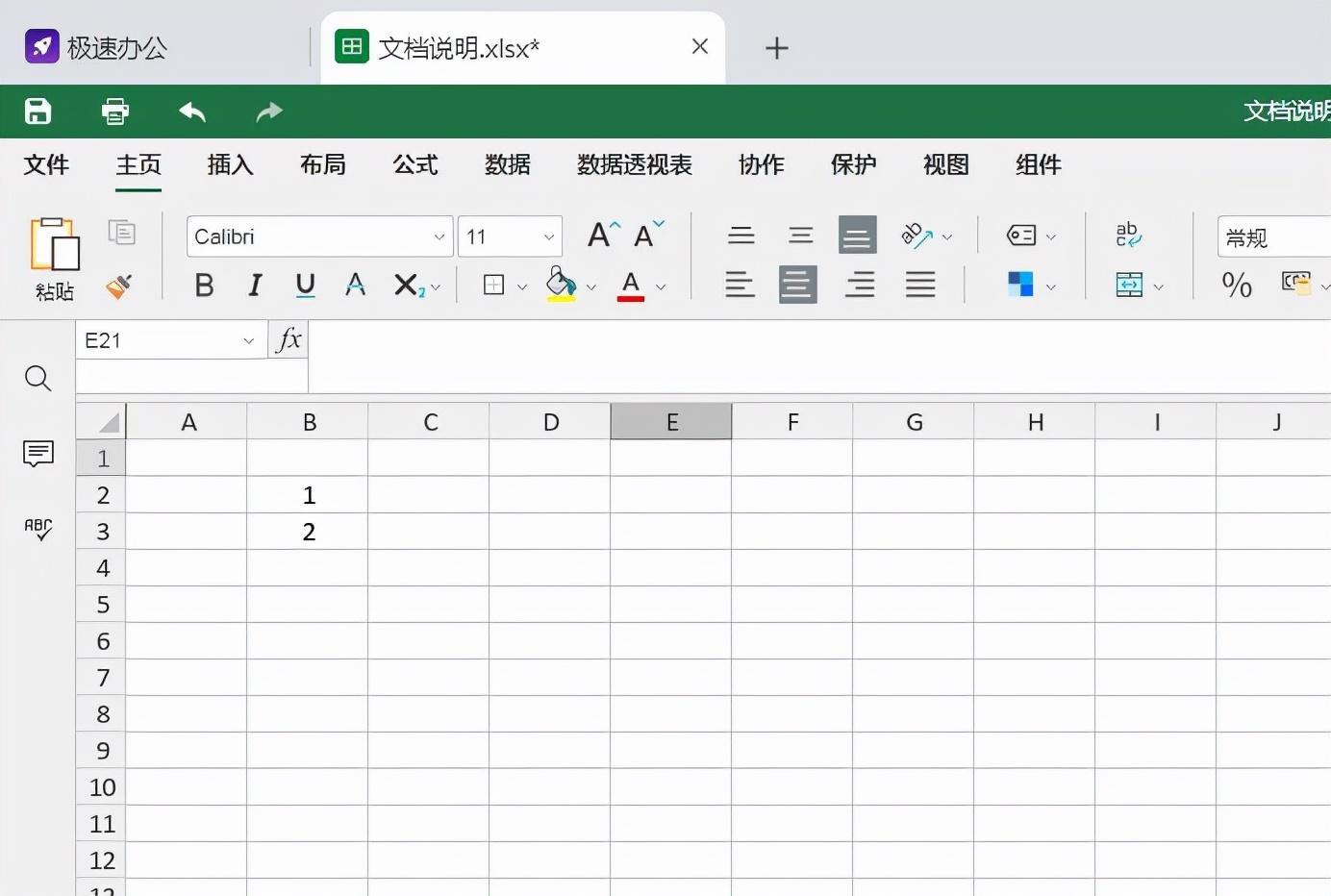Expand the merge cells dropdown arrow

[1159, 286]
